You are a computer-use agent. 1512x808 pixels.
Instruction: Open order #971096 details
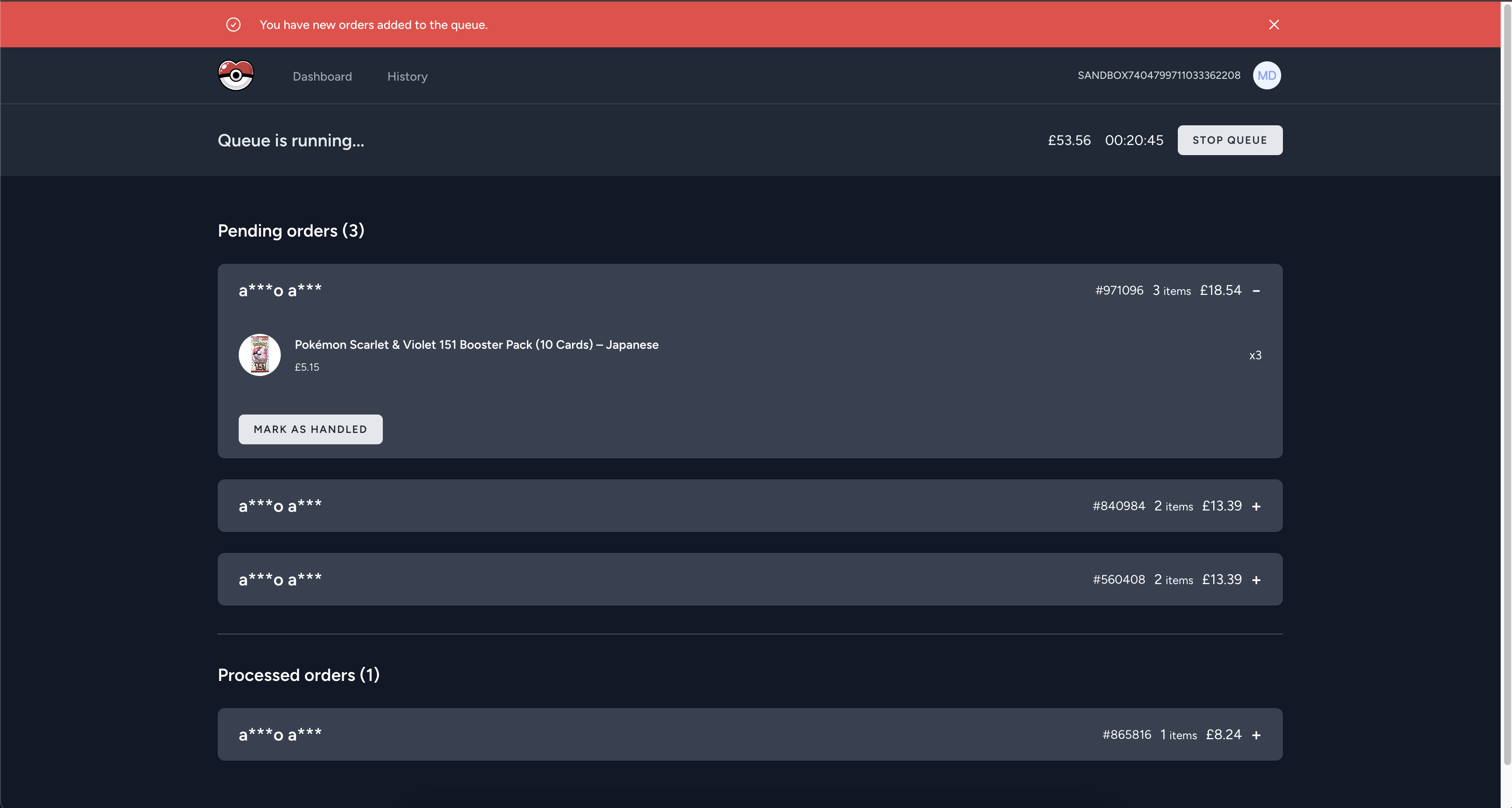[1119, 290]
